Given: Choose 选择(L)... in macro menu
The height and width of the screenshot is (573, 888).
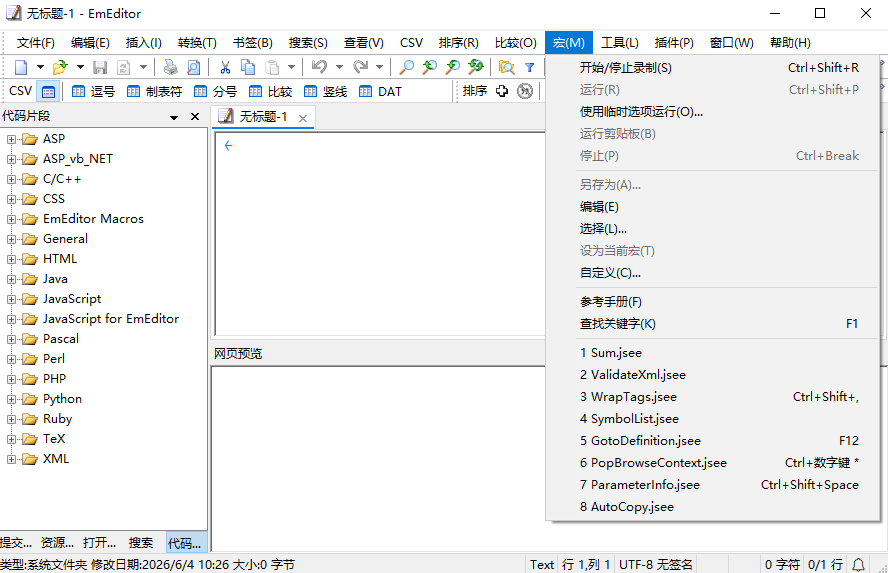Looking at the screenshot, I should tap(712, 229).
